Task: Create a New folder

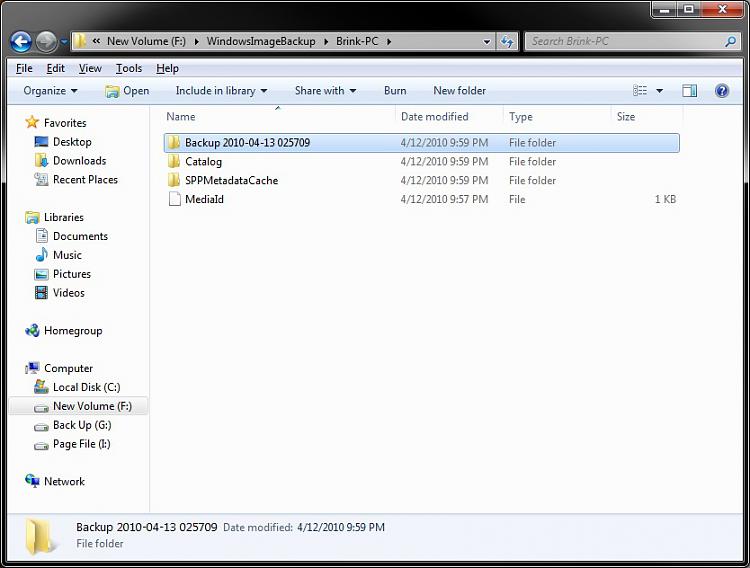Action: (x=459, y=90)
